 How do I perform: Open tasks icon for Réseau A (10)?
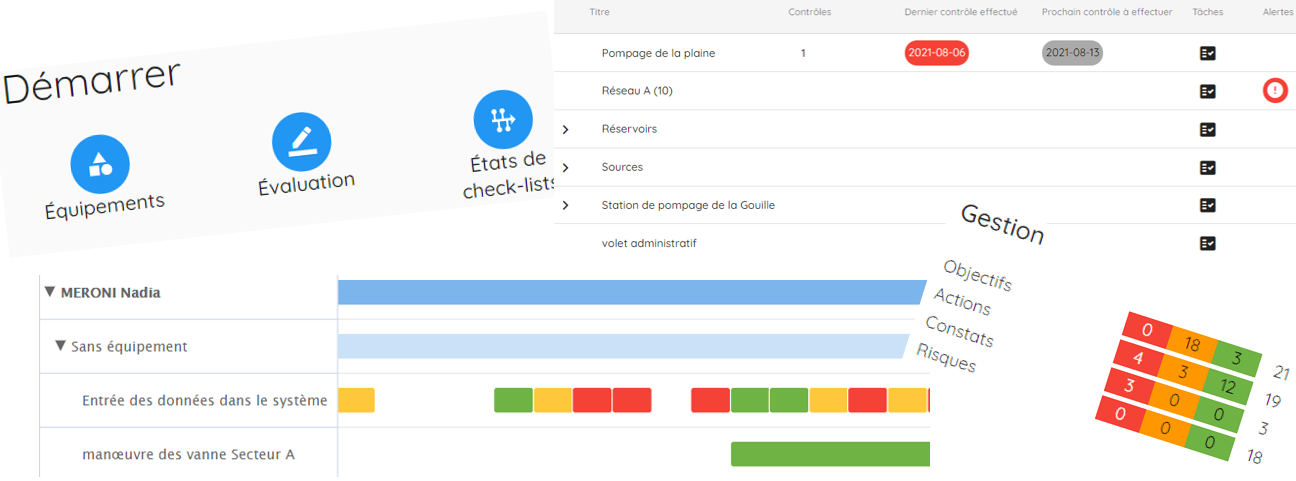1207,91
